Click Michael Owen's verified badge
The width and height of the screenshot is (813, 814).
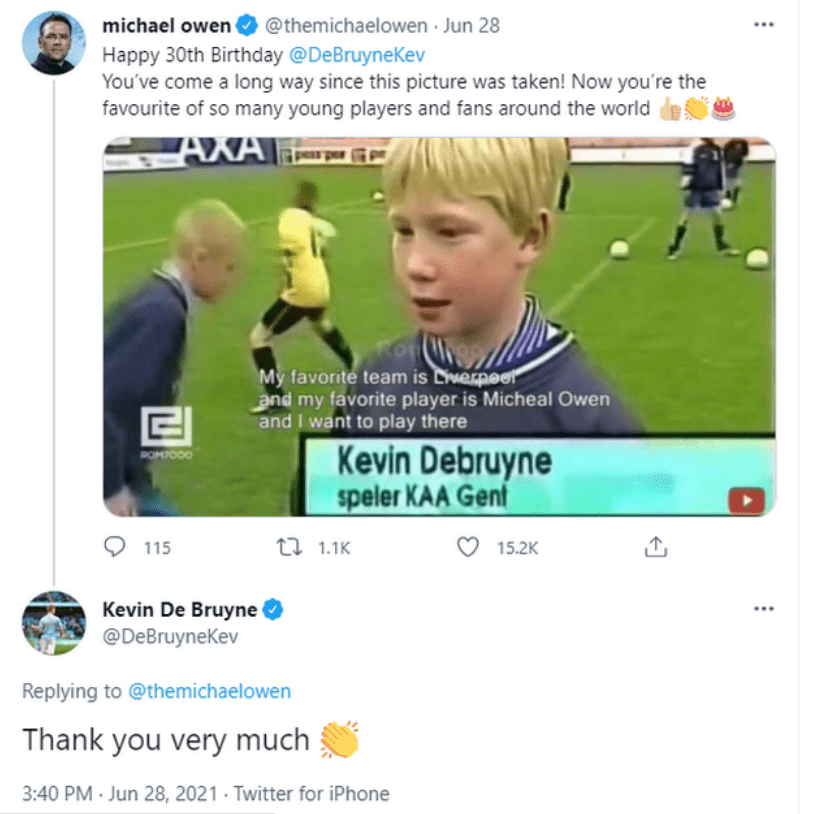point(247,25)
